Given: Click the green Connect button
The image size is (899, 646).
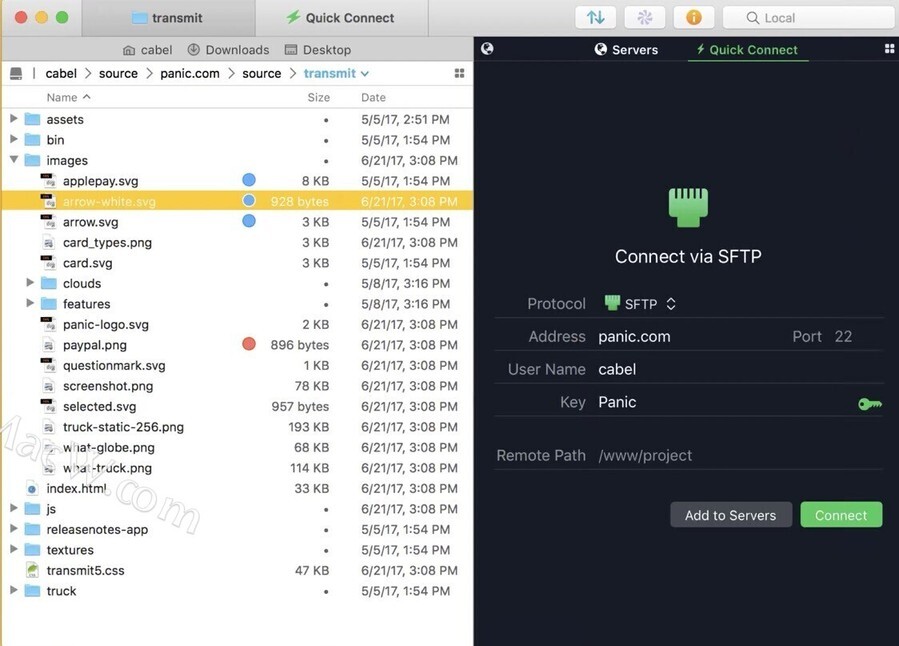Looking at the screenshot, I should (841, 515).
